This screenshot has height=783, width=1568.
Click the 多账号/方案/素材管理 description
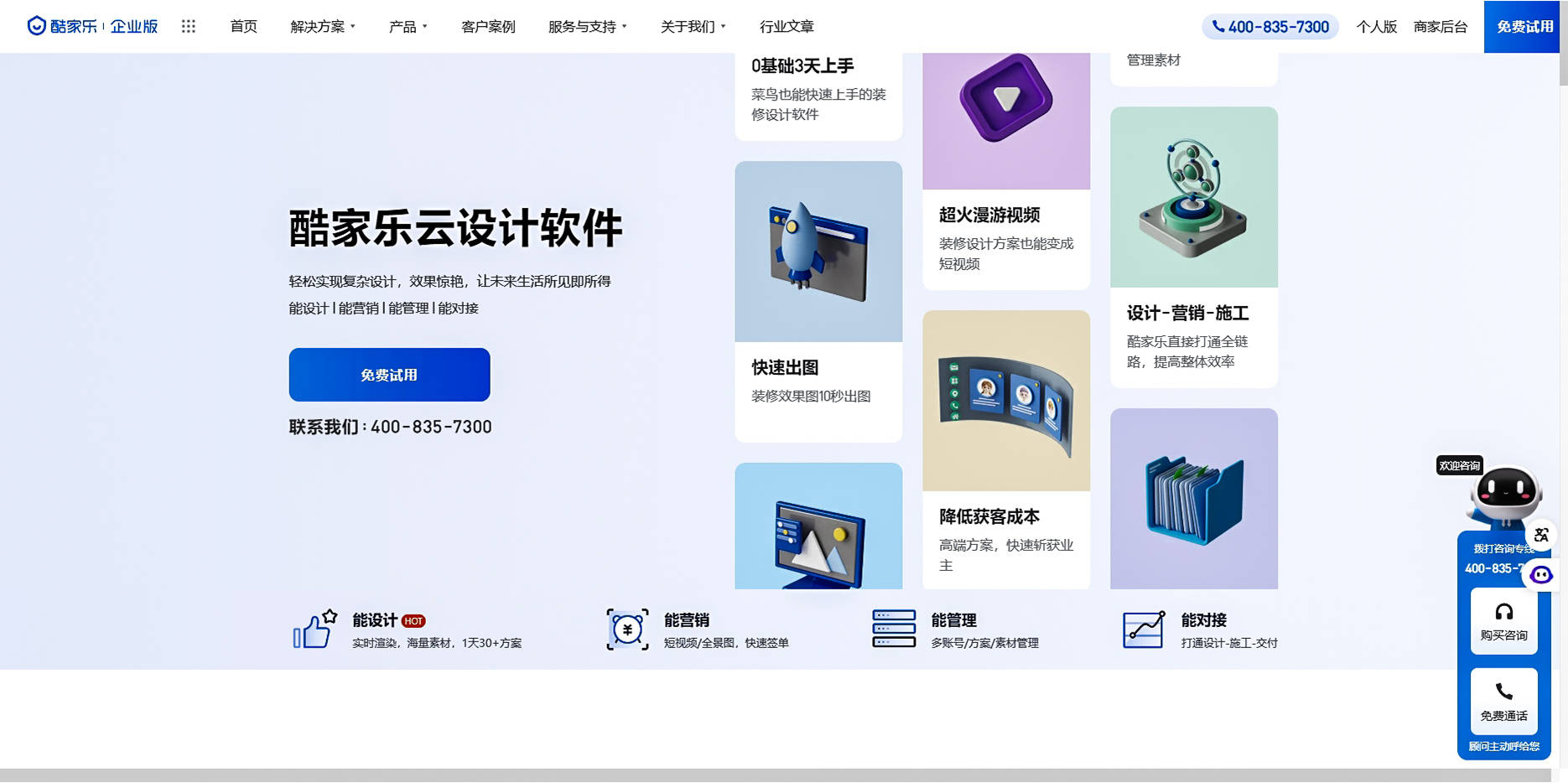click(x=985, y=643)
